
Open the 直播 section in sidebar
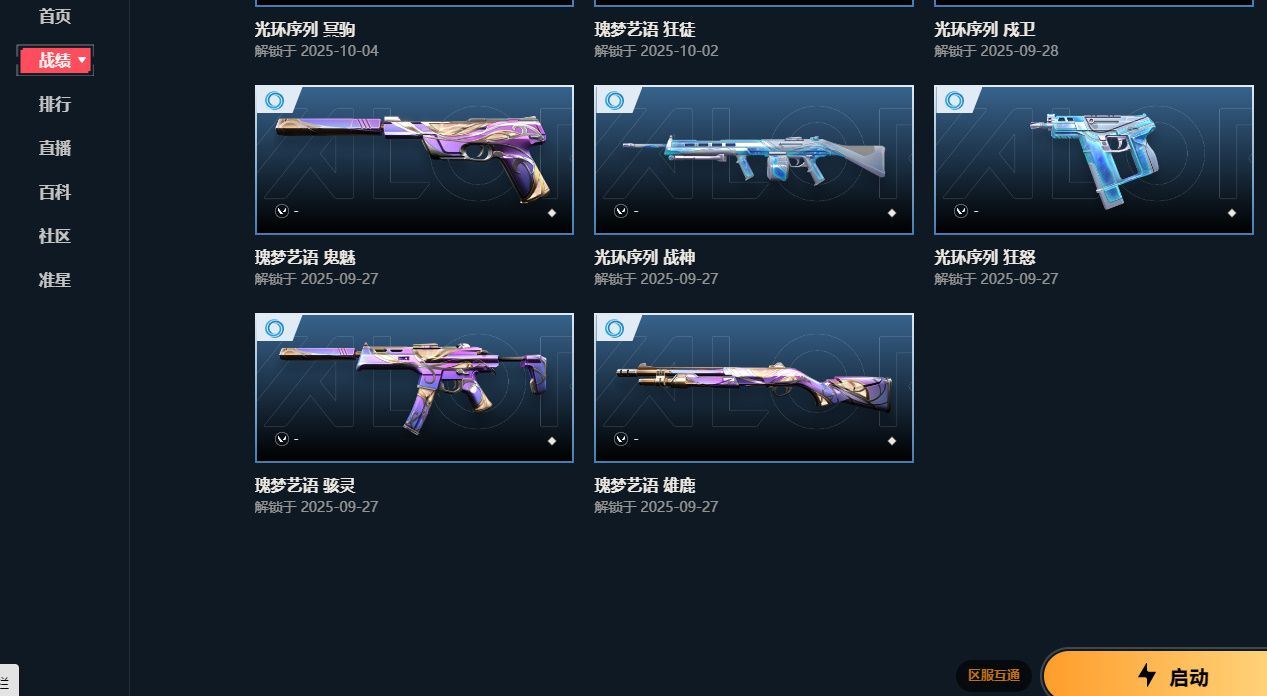pos(55,148)
